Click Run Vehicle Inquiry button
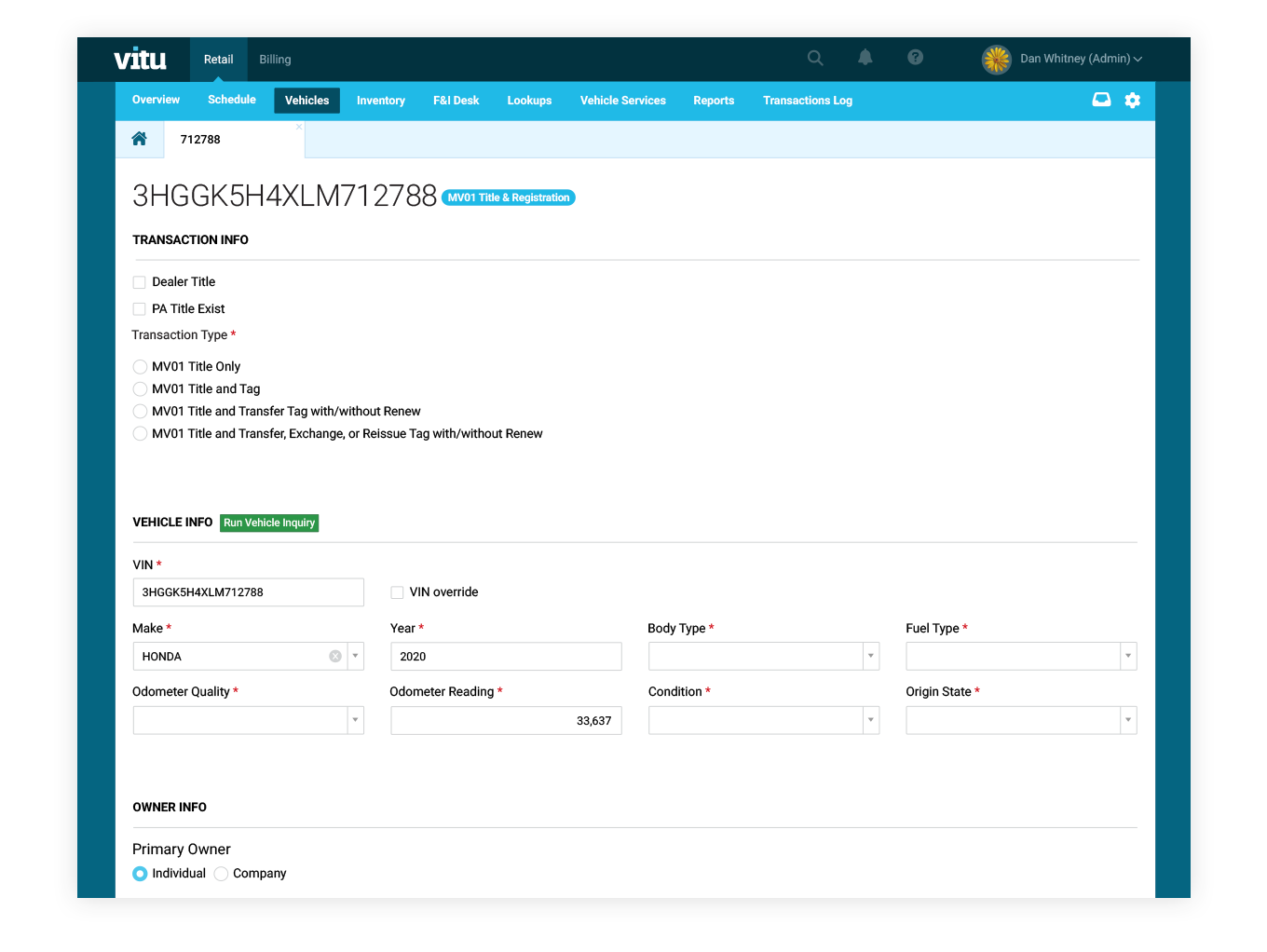Viewport: 1267px width, 952px height. coord(269,524)
